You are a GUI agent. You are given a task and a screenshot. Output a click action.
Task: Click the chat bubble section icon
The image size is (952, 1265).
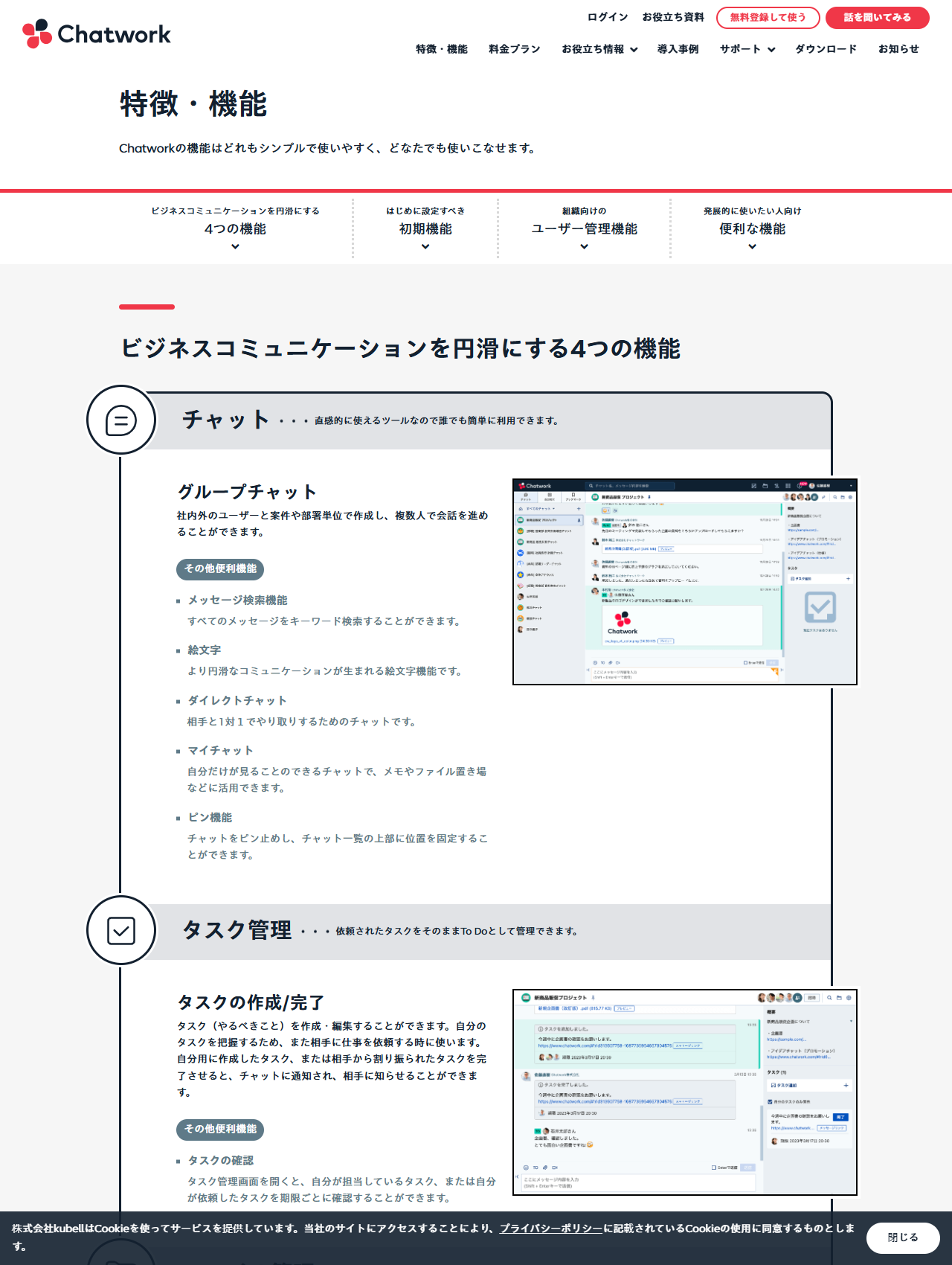click(121, 420)
